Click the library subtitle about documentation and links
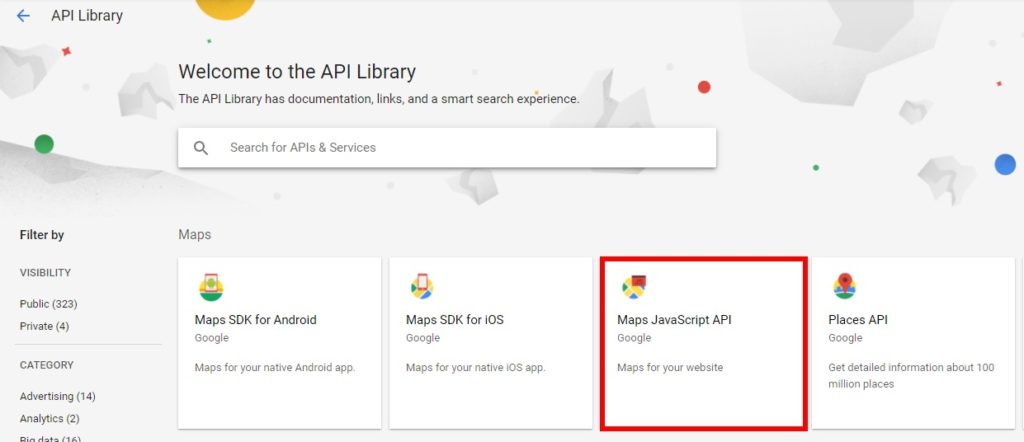 pyautogui.click(x=379, y=99)
